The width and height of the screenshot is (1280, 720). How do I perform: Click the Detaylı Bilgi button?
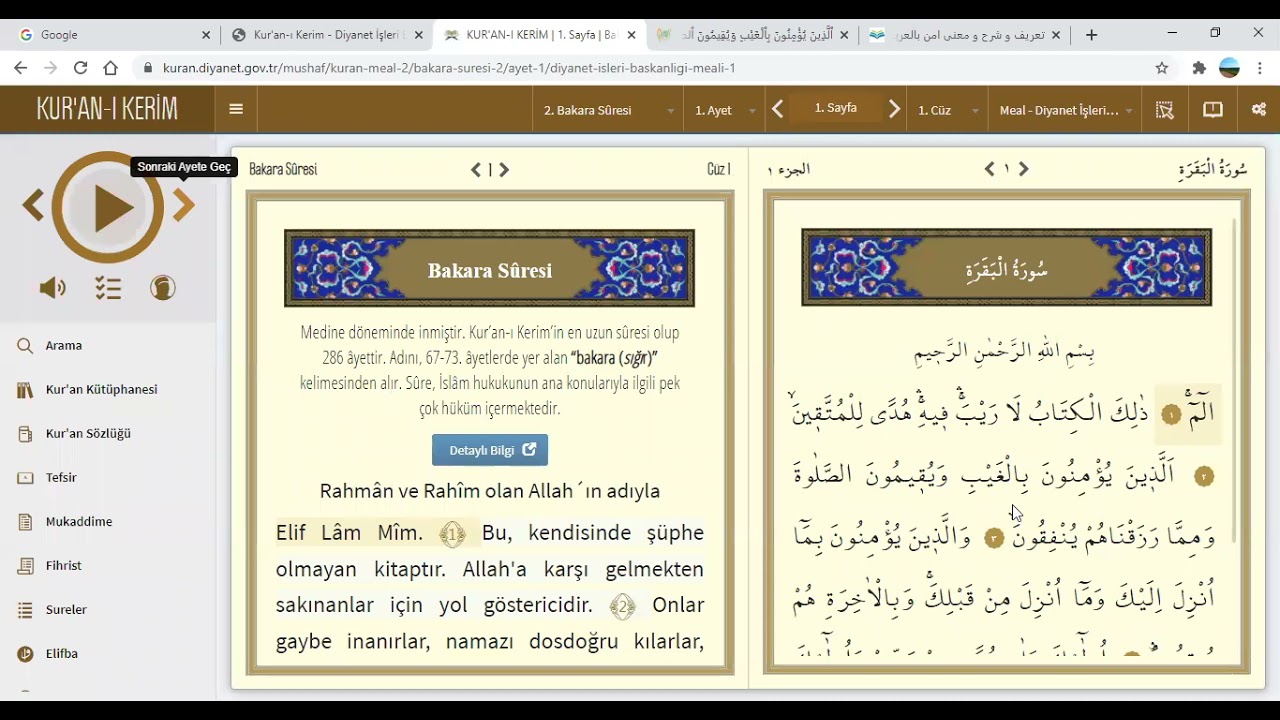tap(490, 450)
